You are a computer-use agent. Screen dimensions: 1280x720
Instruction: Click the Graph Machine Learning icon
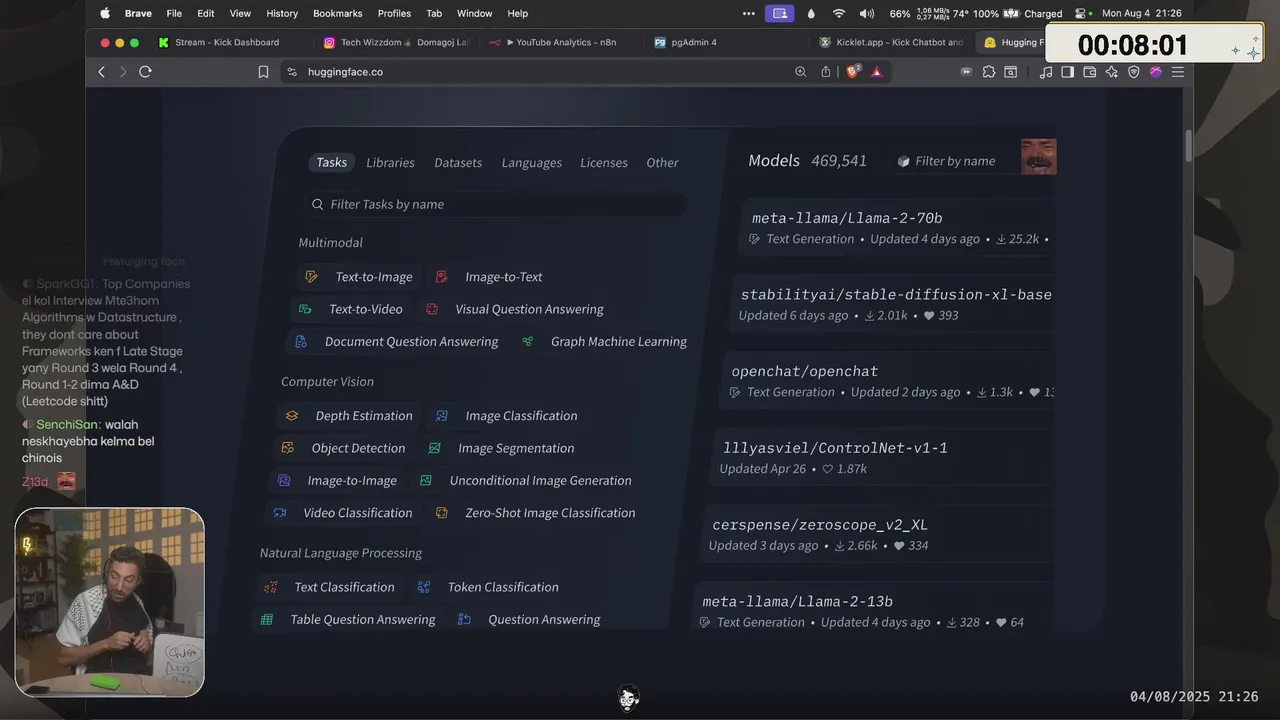[527, 342]
